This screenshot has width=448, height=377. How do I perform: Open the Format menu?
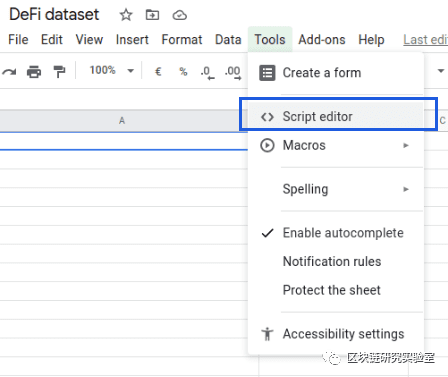182,40
